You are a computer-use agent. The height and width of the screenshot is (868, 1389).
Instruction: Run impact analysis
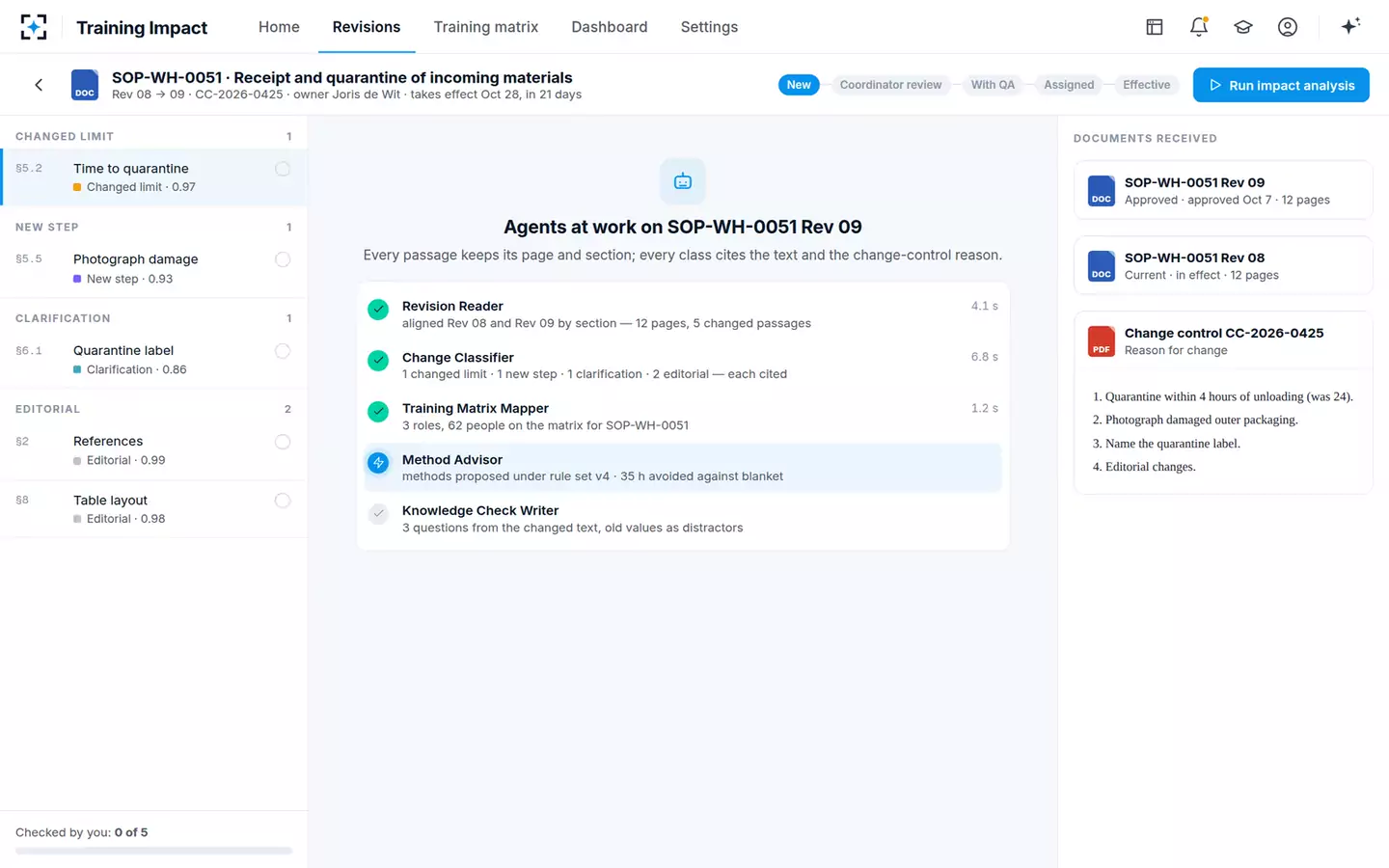(x=1281, y=85)
